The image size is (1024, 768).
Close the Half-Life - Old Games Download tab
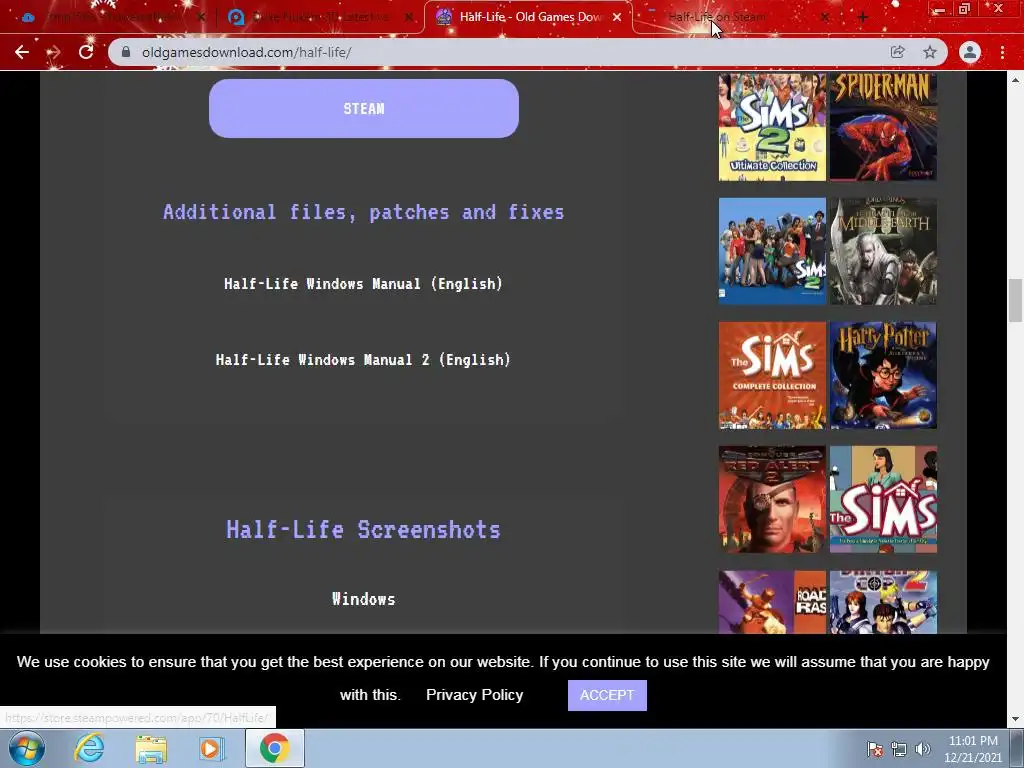[x=617, y=18]
